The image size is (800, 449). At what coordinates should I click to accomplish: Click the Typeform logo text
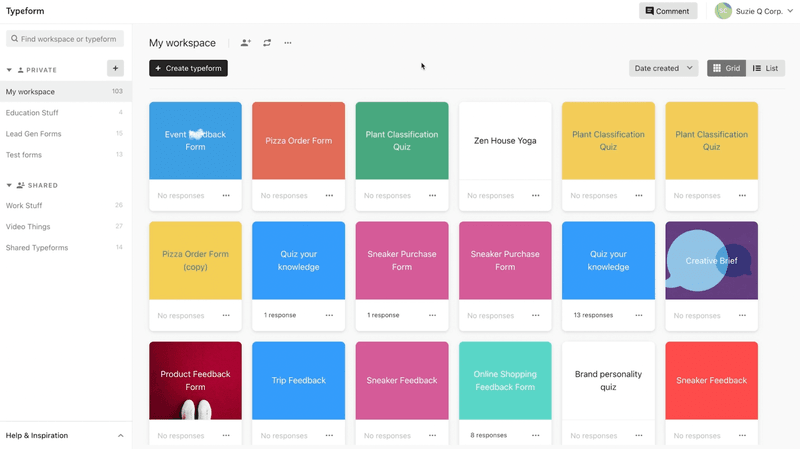click(x=25, y=11)
